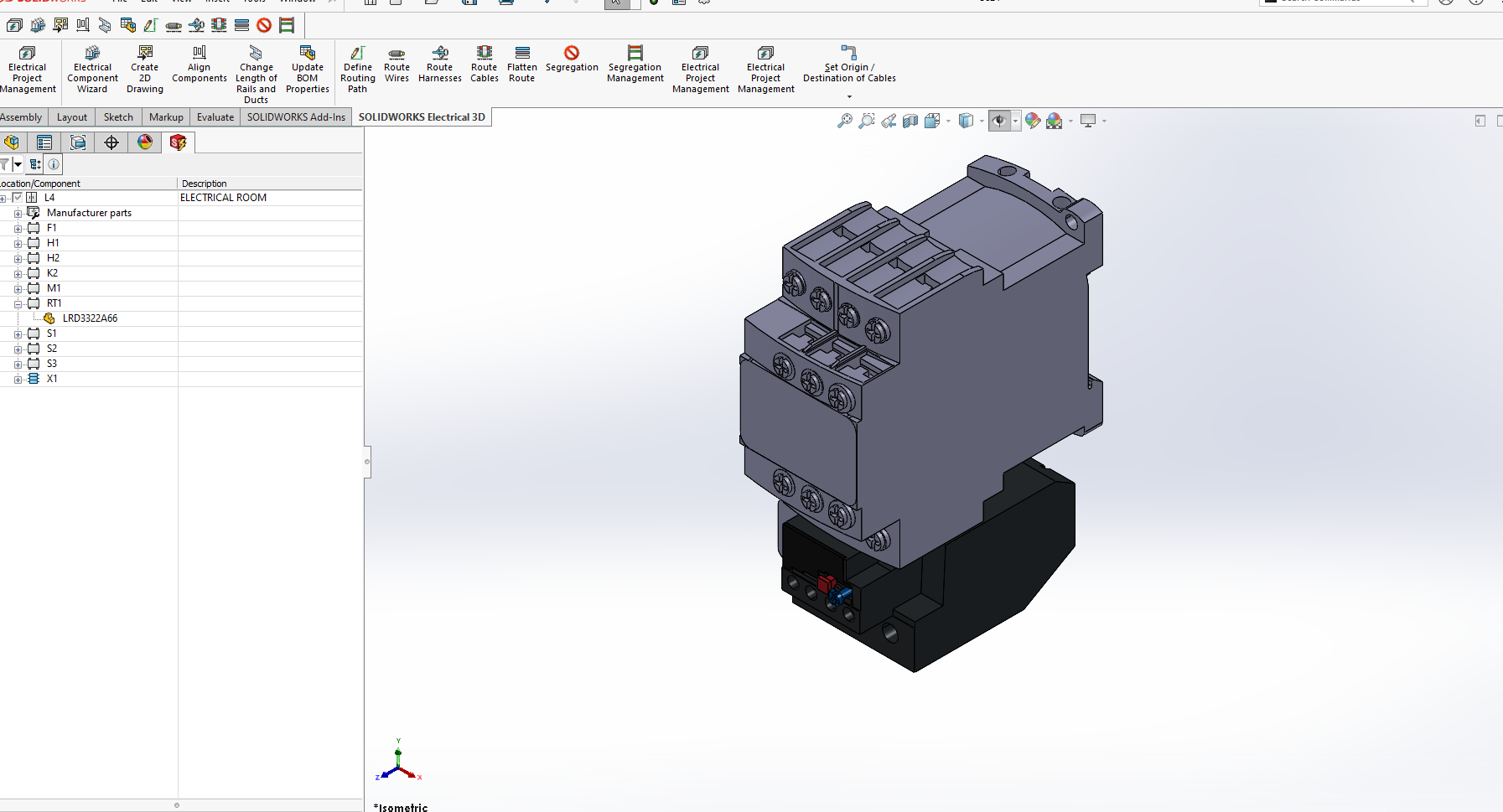Click the Segregation tool icon
This screenshot has height=812, width=1503.
click(x=572, y=53)
